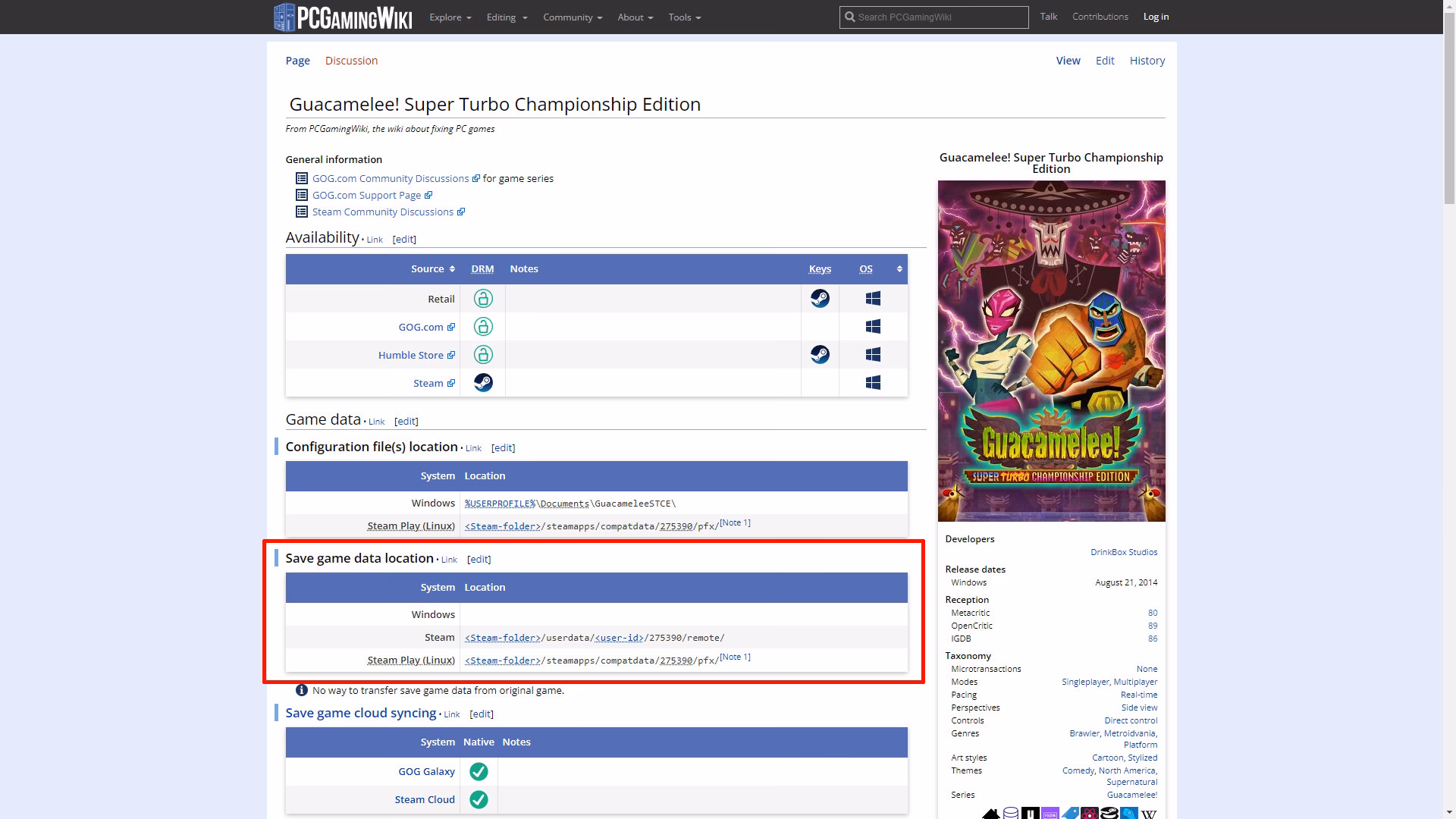Click the Metacritic score 80 link
Viewport: 1456px width, 819px height.
click(x=1153, y=613)
